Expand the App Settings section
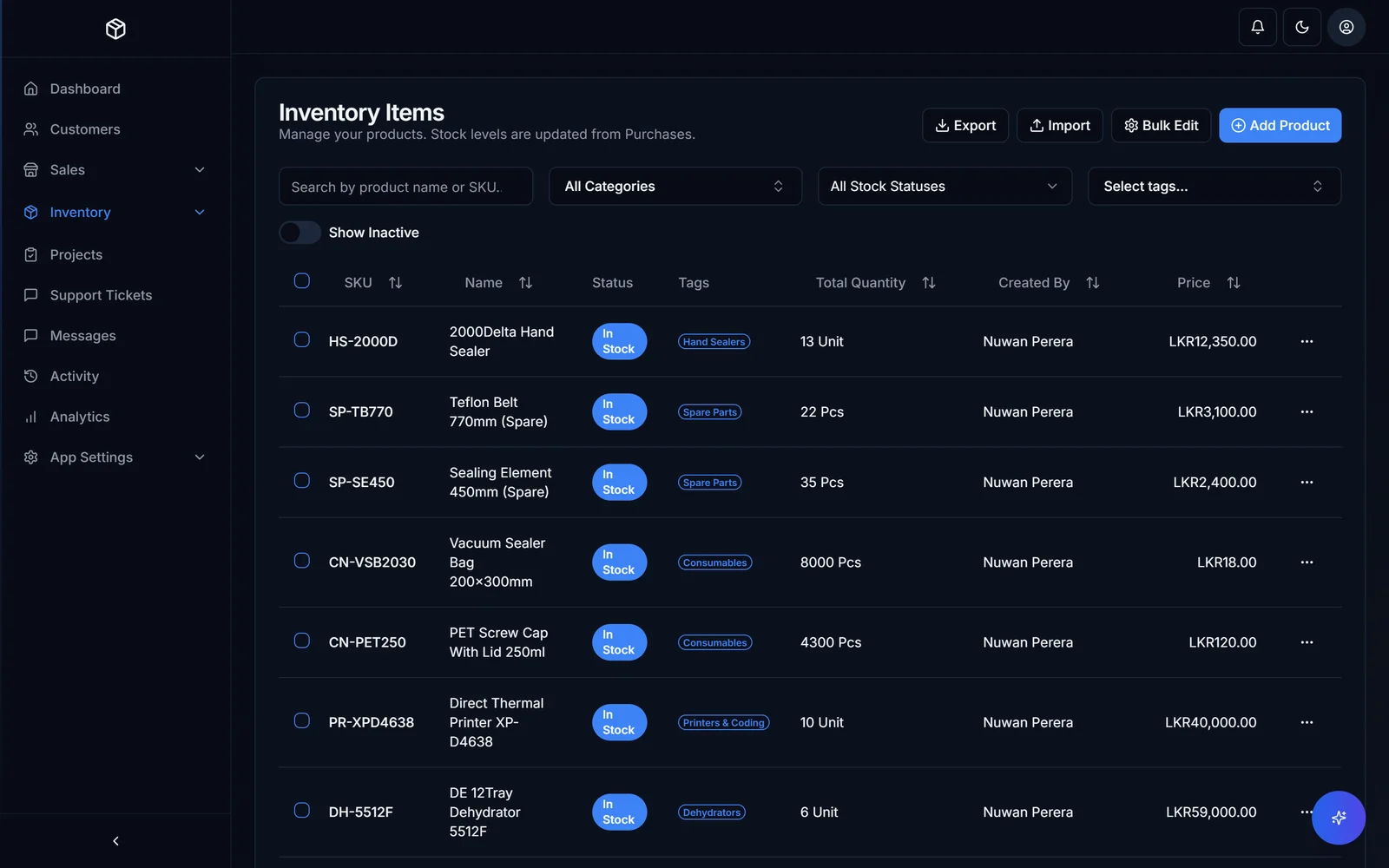This screenshot has width=1389, height=868. [115, 457]
